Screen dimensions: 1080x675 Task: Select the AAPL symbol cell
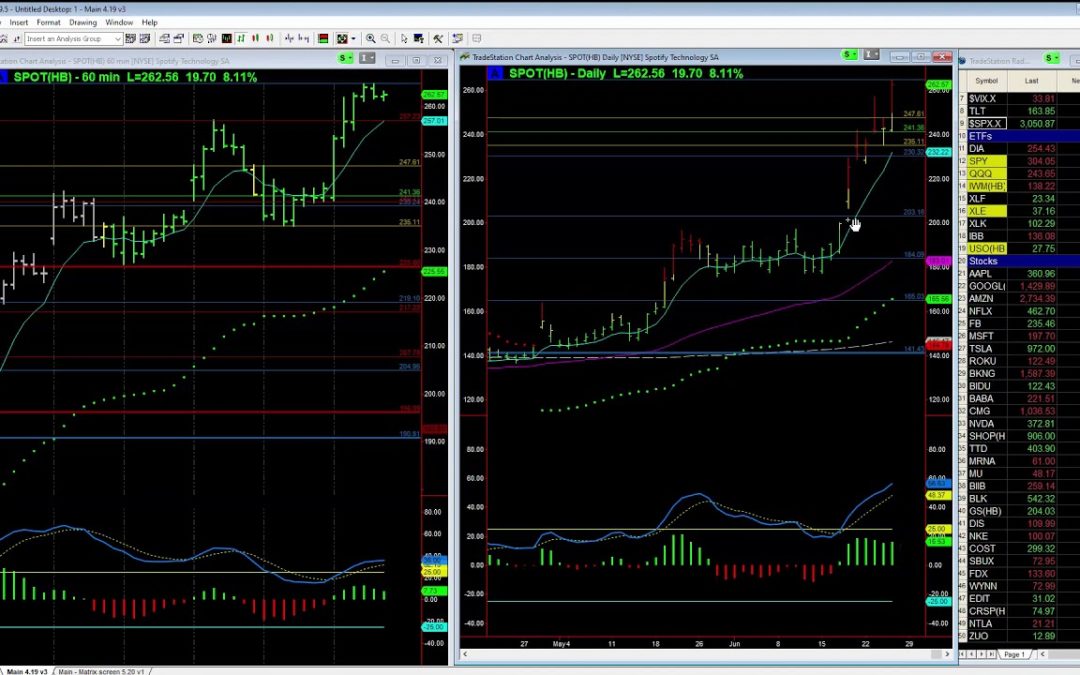point(987,273)
